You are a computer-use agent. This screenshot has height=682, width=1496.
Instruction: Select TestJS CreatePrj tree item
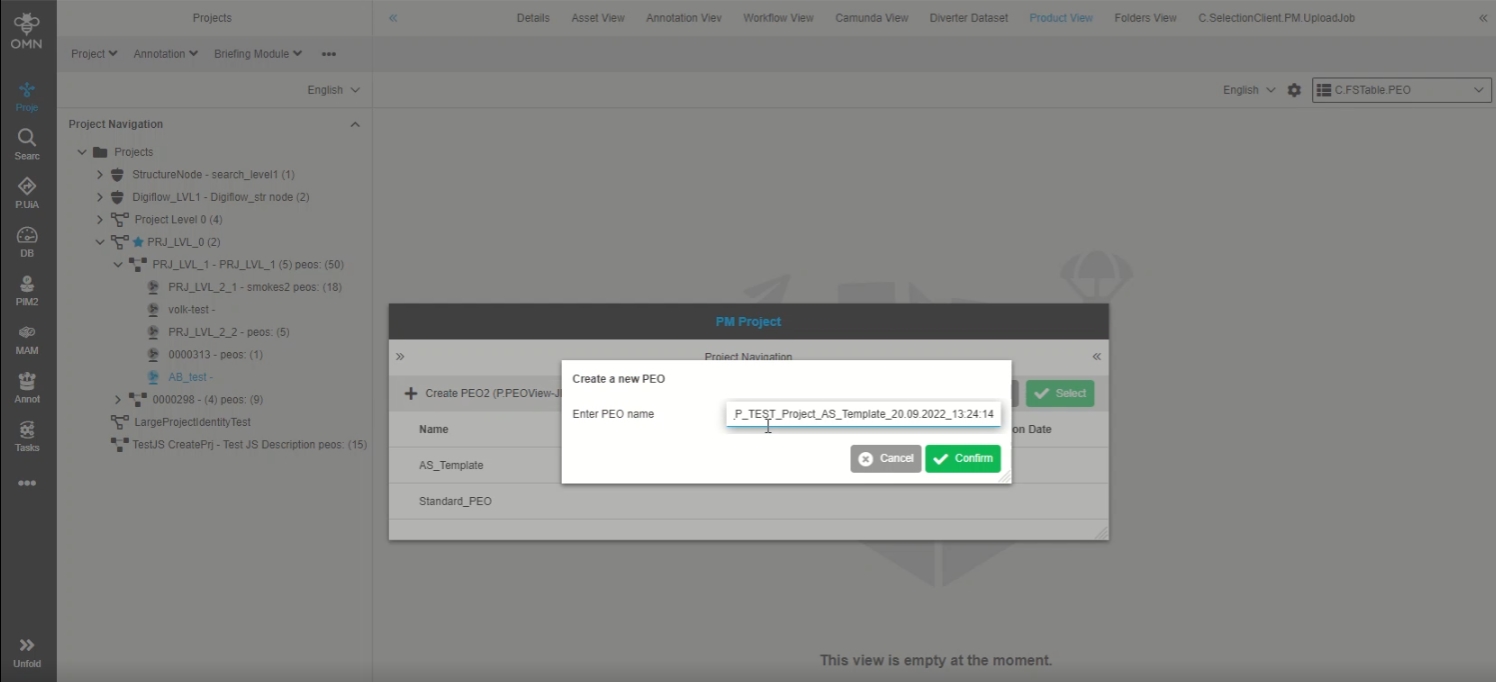pyautogui.click(x=250, y=445)
